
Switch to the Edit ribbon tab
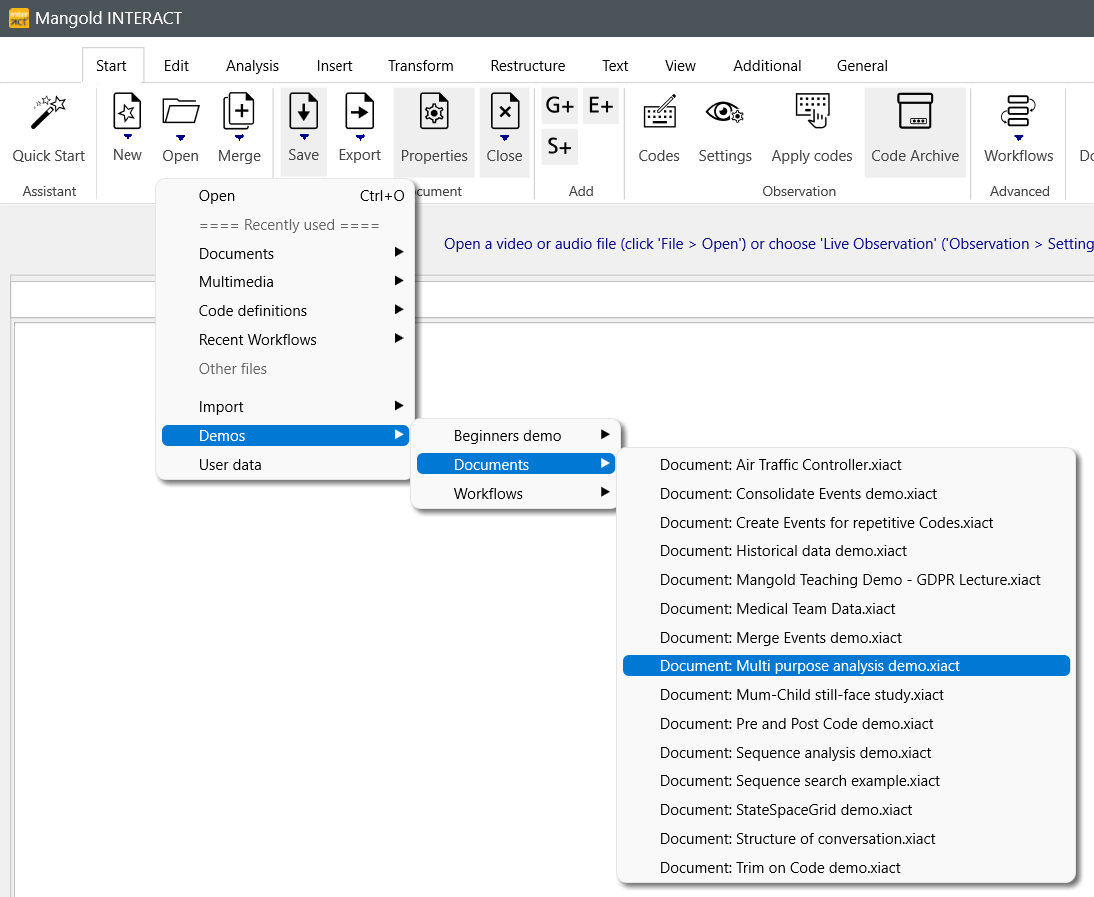176,66
